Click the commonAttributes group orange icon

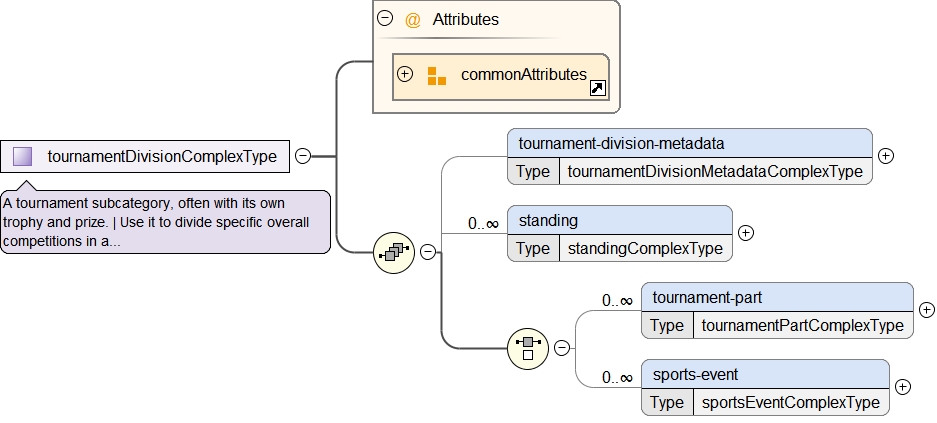[x=437, y=75]
